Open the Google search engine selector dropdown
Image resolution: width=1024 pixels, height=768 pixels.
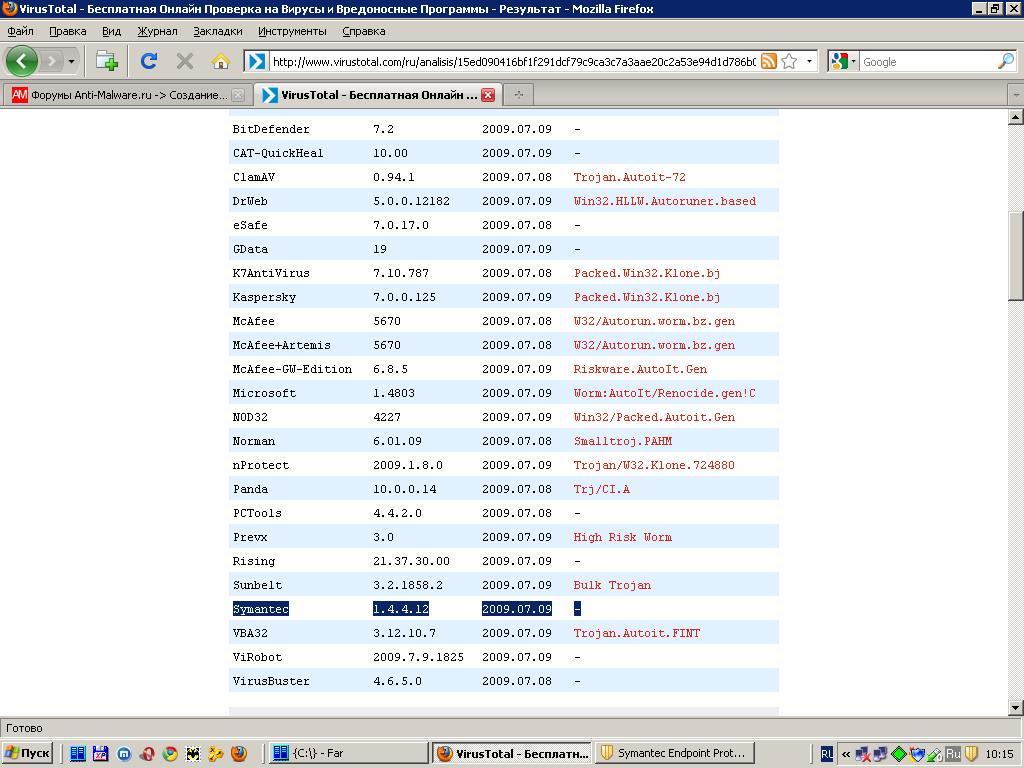point(843,61)
